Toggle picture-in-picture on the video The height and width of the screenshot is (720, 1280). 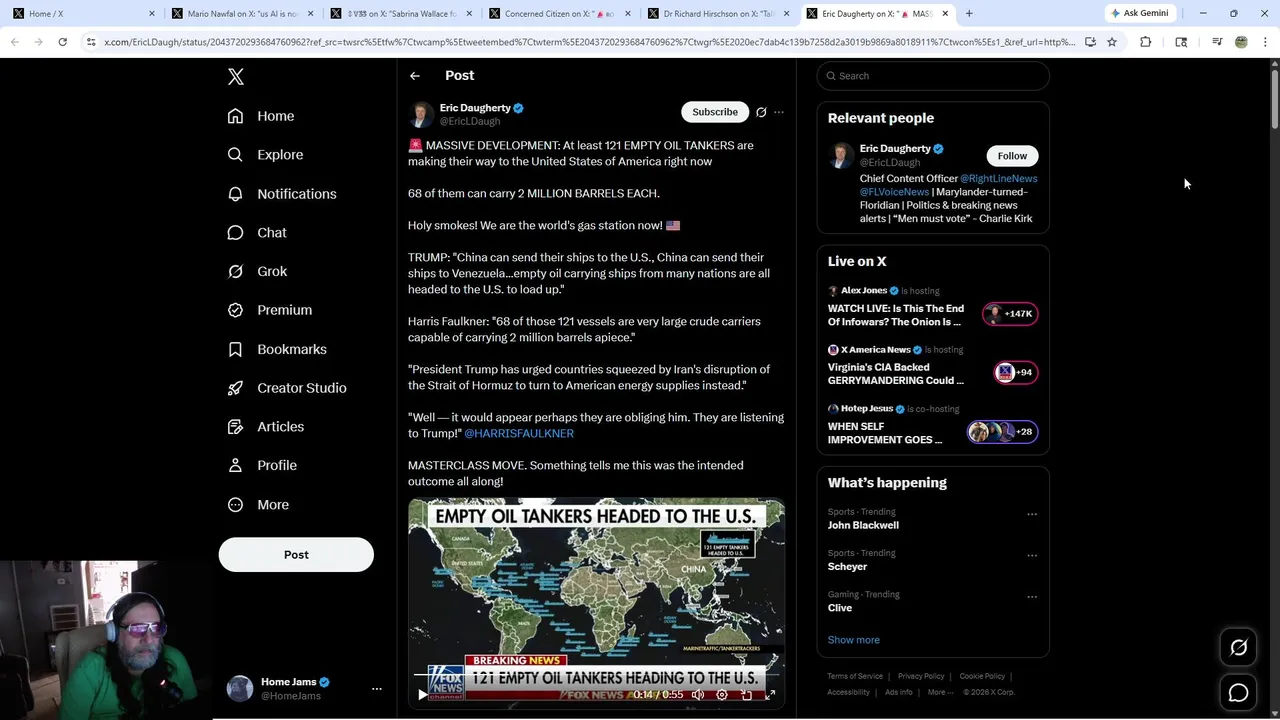click(746, 694)
